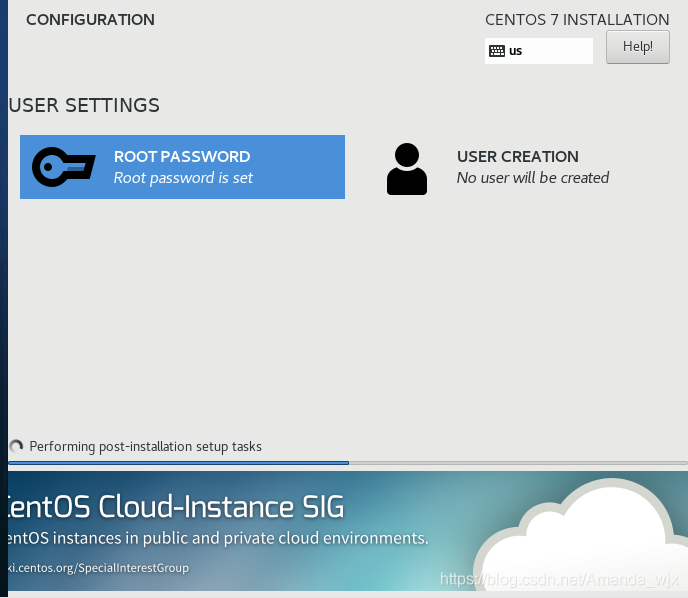Click the Cloud-Instance SIG banner heading
688x598 pixels.
176,507
